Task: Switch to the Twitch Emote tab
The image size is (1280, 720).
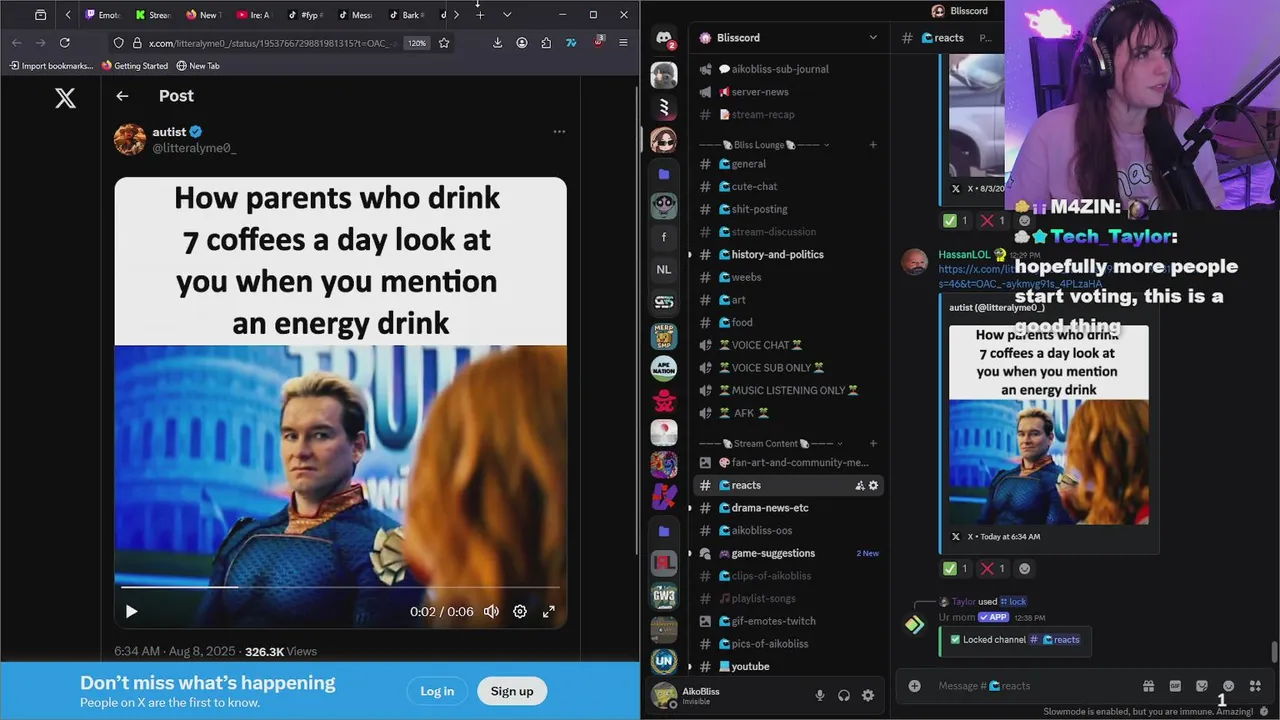Action: point(103,15)
